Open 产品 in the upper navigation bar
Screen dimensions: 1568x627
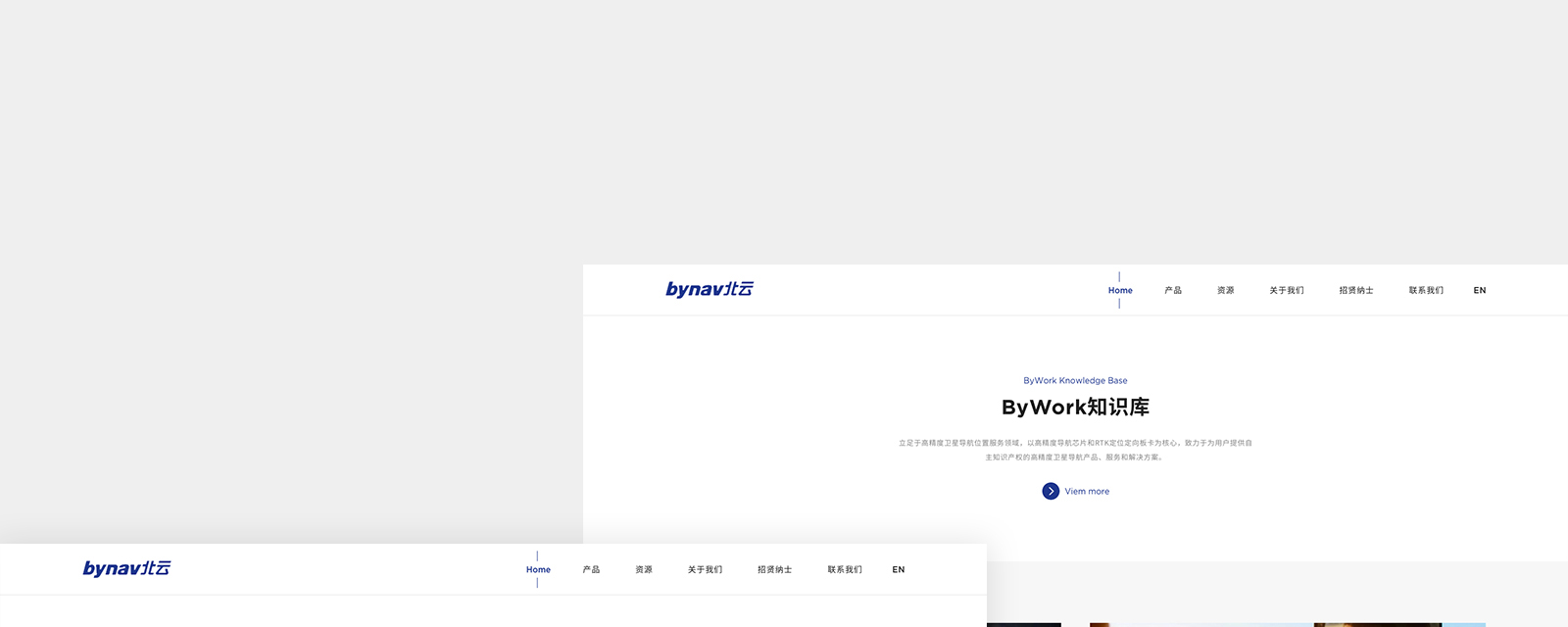[x=1173, y=290]
